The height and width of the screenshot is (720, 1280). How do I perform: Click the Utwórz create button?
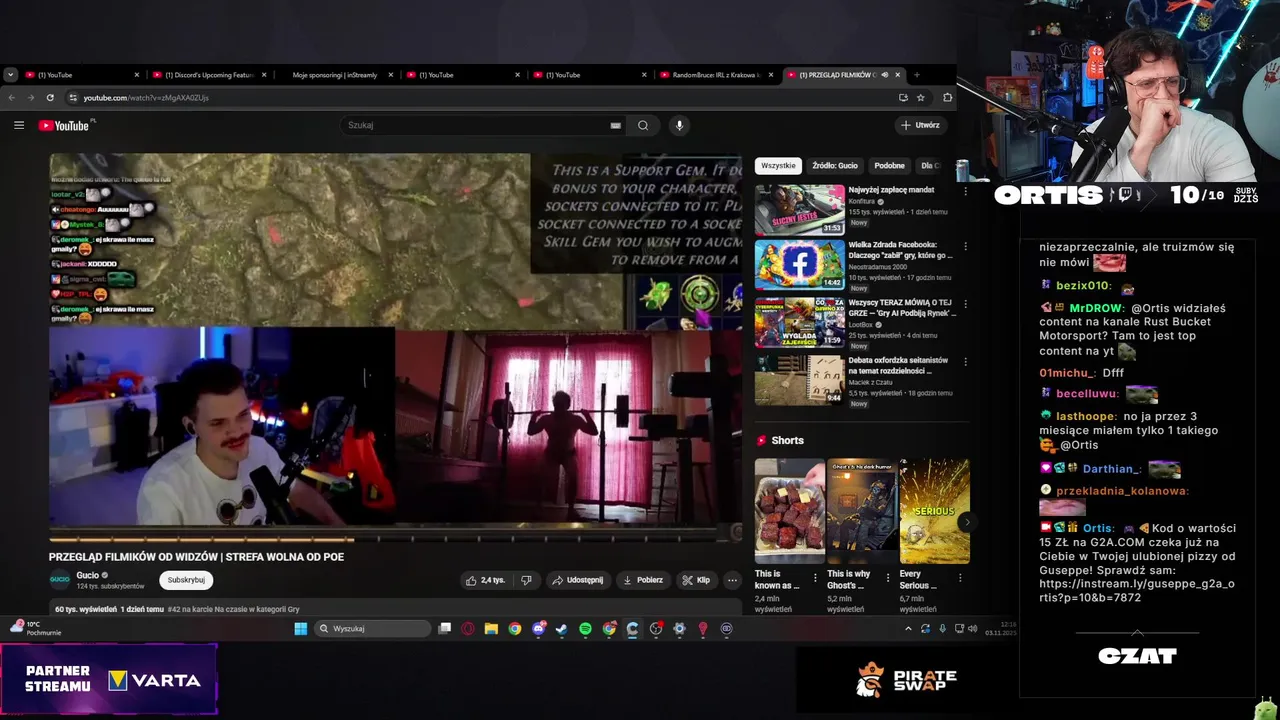click(920, 125)
